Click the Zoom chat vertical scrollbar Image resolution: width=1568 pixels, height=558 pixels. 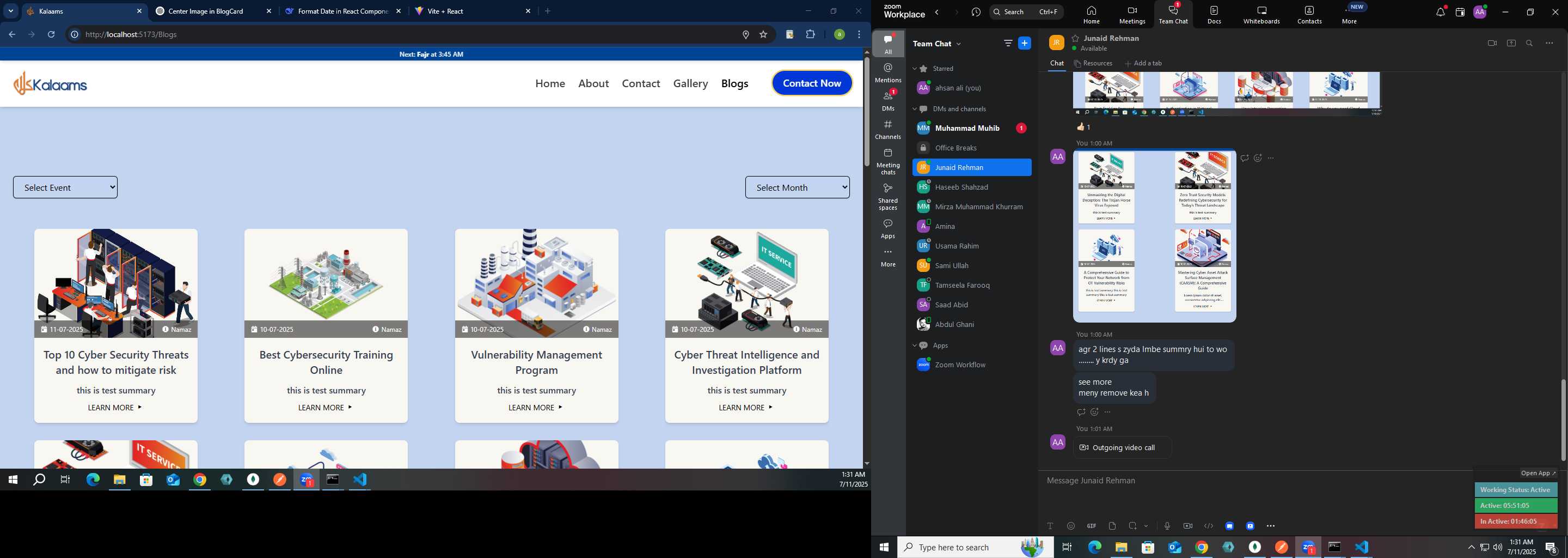pos(1563,420)
